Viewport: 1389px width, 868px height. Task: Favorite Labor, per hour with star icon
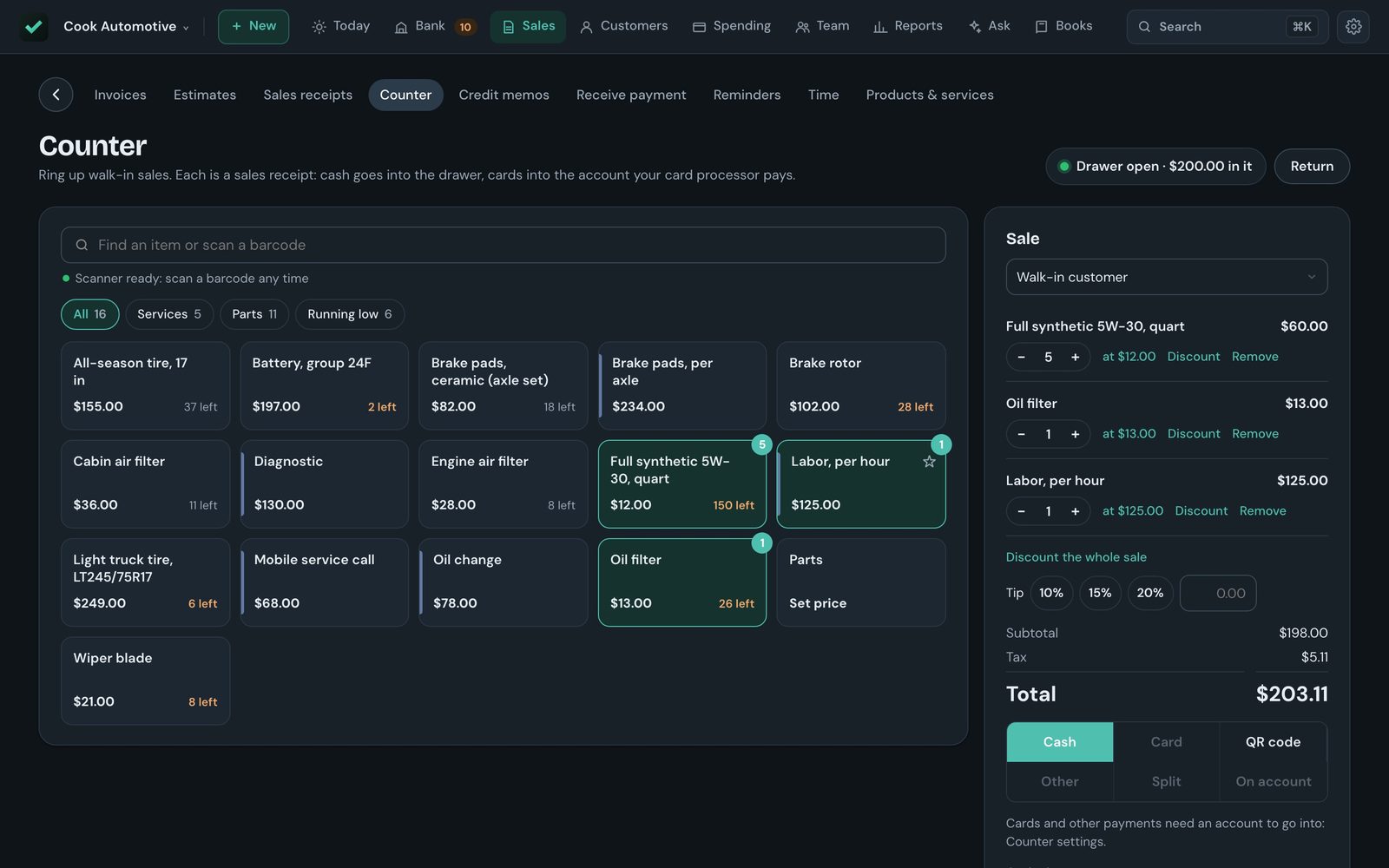(x=929, y=462)
